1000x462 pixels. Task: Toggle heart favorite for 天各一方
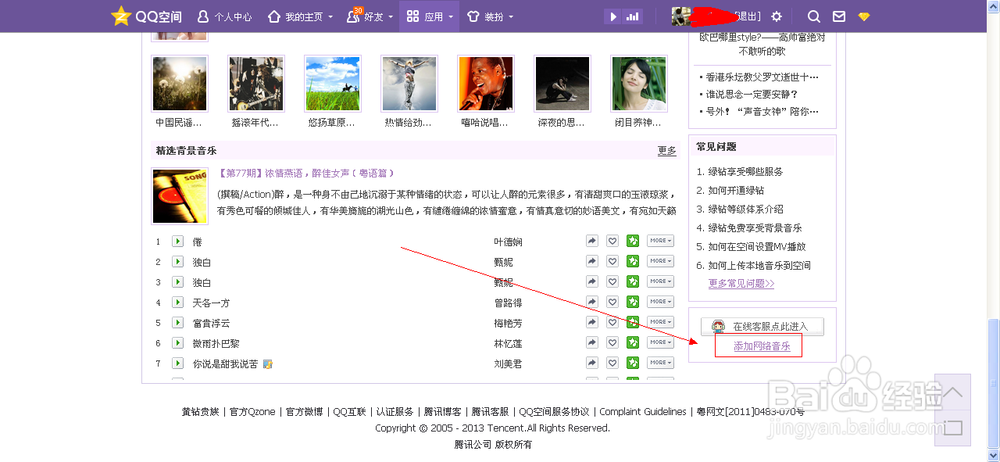point(612,302)
